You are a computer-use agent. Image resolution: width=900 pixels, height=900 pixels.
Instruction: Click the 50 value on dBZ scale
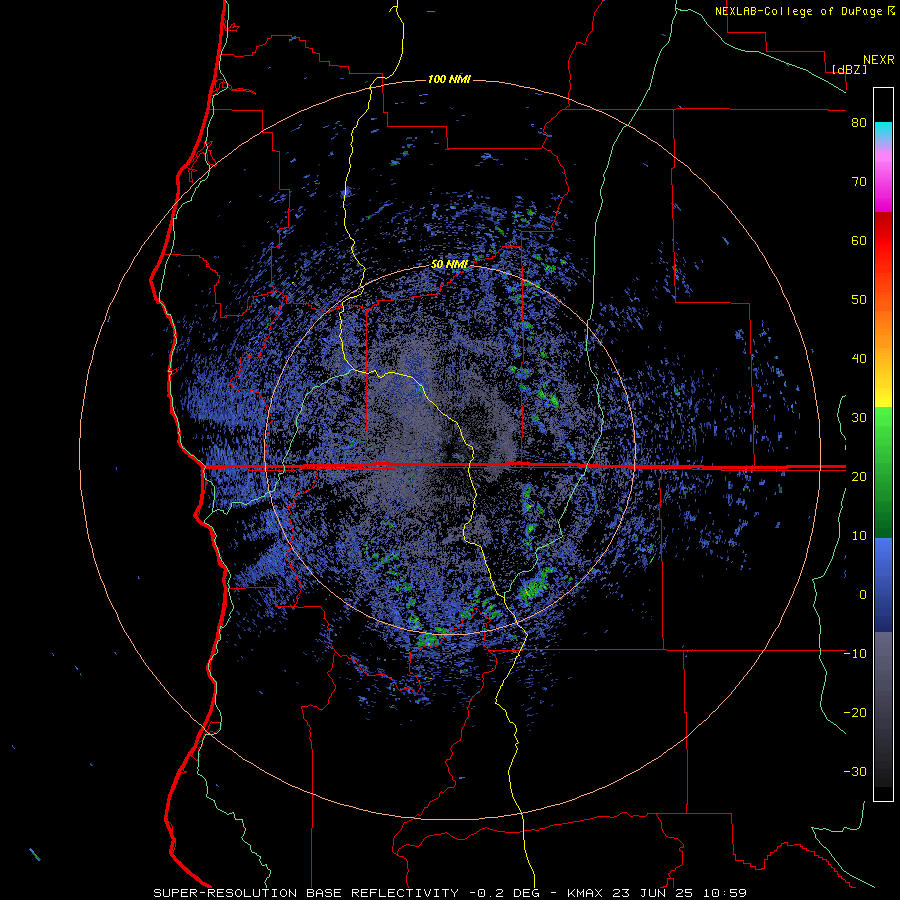[859, 300]
